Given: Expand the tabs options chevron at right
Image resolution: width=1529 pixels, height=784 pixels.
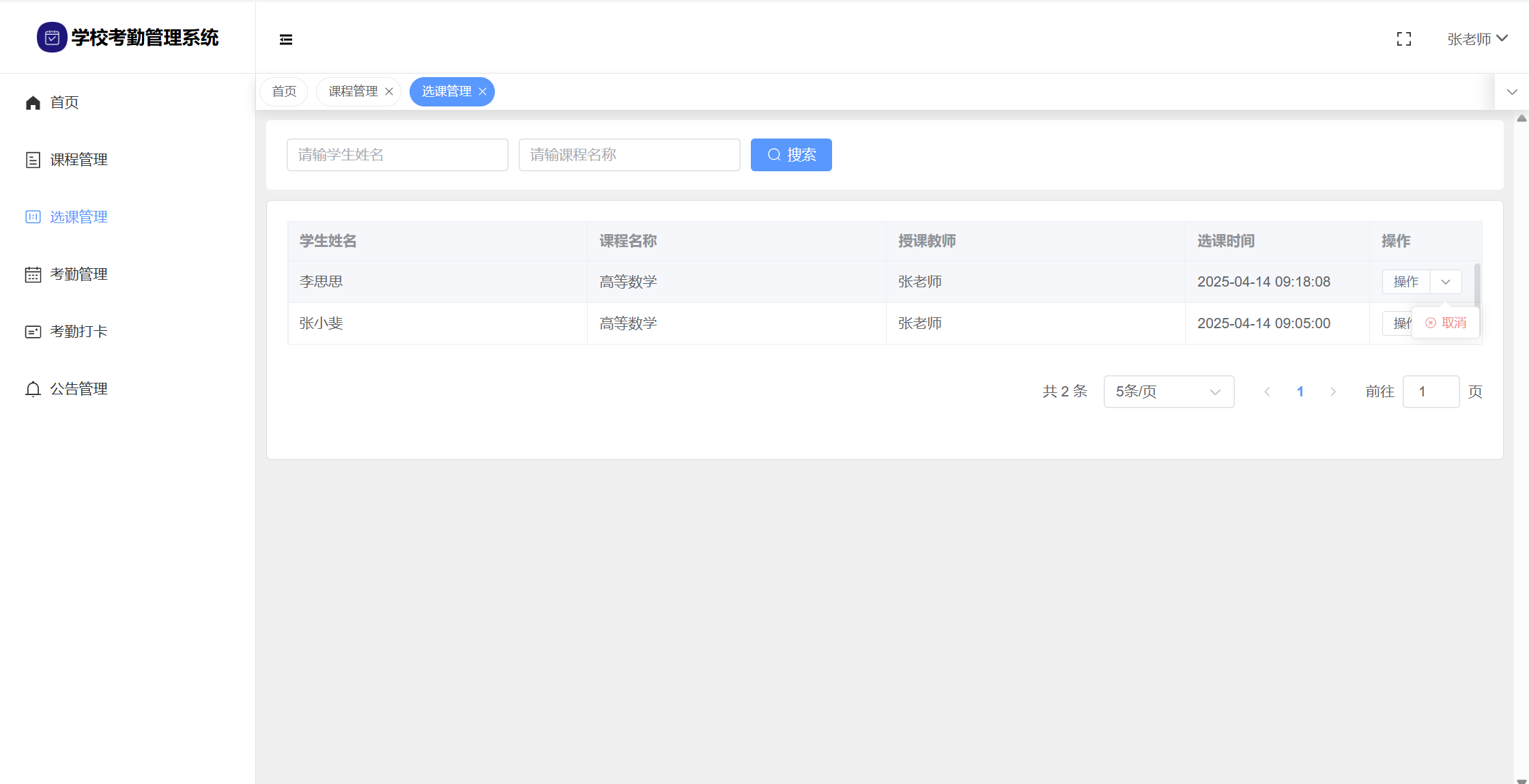Looking at the screenshot, I should [1512, 91].
